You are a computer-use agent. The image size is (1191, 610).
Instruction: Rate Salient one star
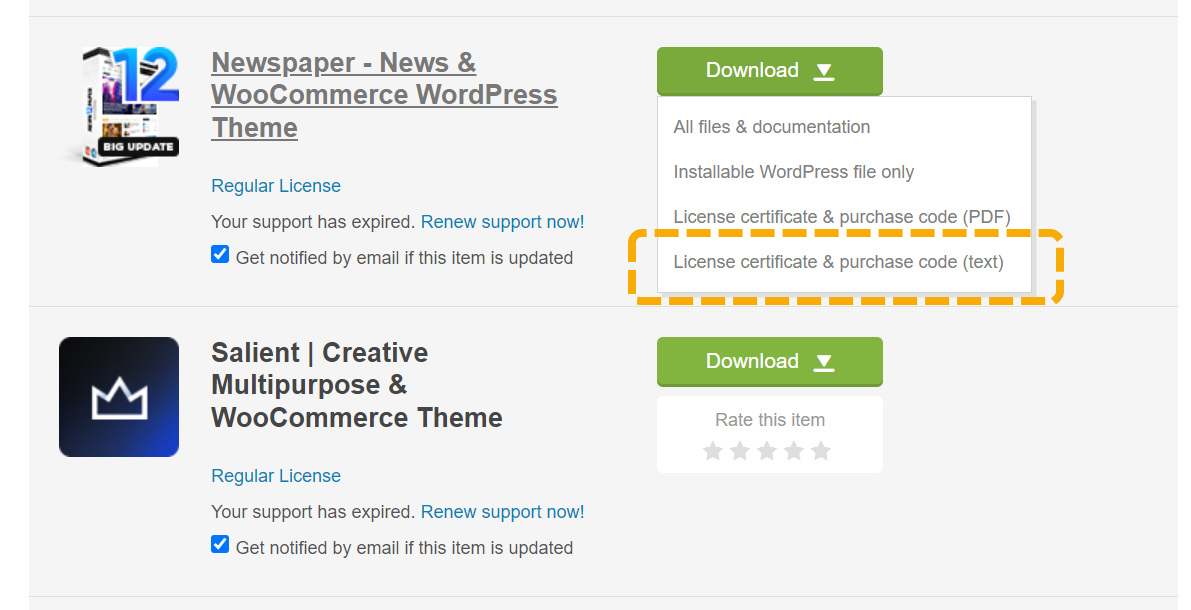[712, 451]
